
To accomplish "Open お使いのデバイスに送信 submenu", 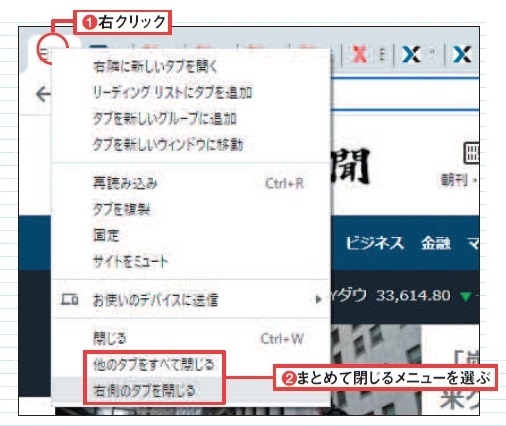I will (x=191, y=300).
